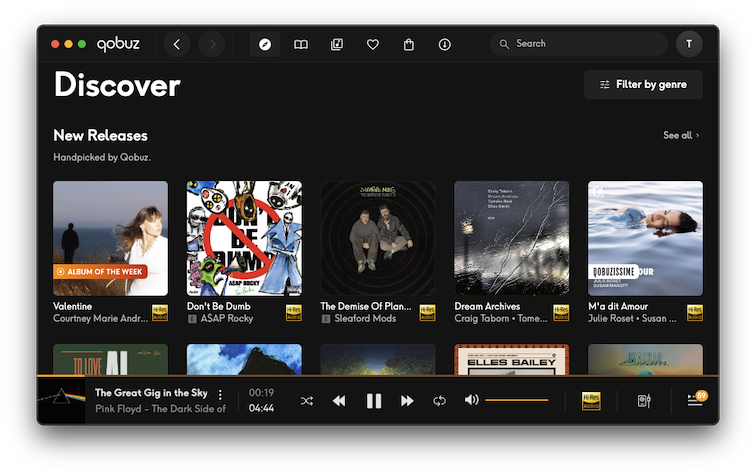Toggle shuffle playback
The width and height of the screenshot is (756, 474).
pyautogui.click(x=307, y=400)
